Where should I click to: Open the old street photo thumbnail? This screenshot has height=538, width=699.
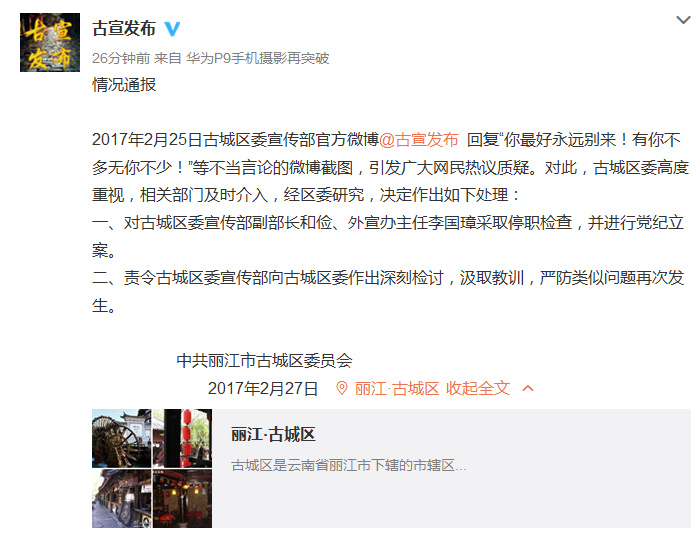(x=122, y=498)
